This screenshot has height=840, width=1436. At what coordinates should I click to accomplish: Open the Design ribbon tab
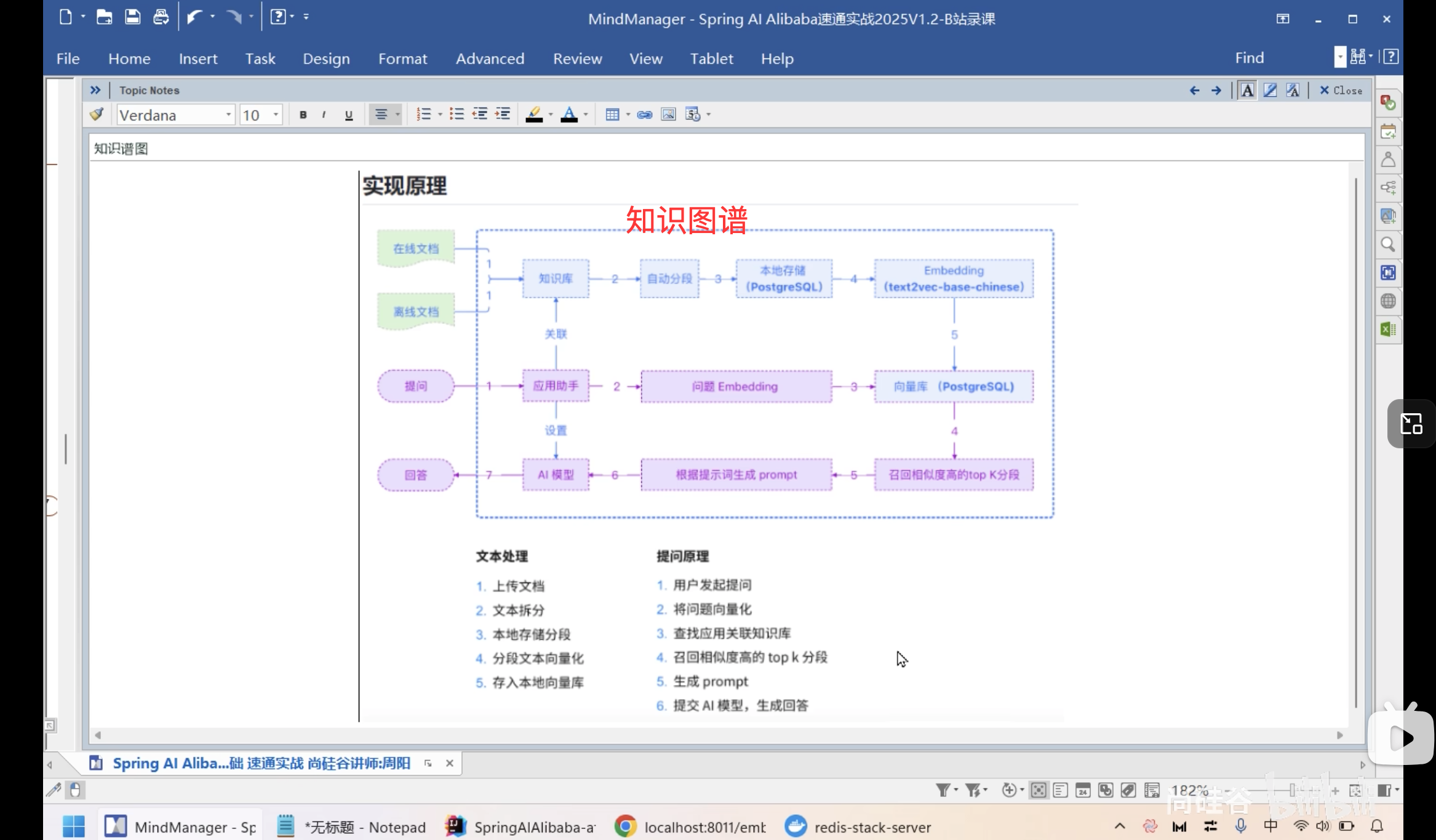[326, 58]
